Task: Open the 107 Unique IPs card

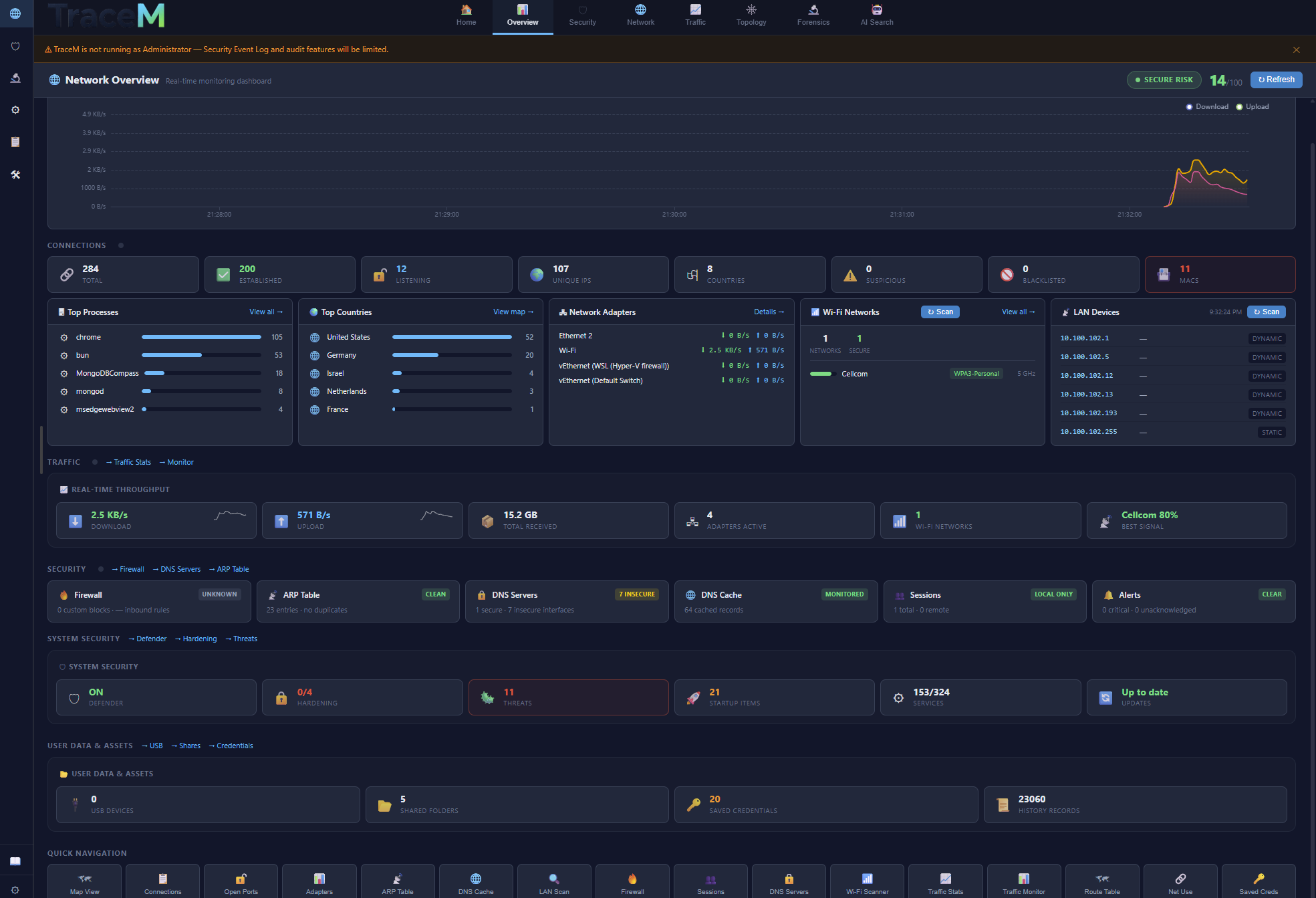Action: click(x=593, y=274)
